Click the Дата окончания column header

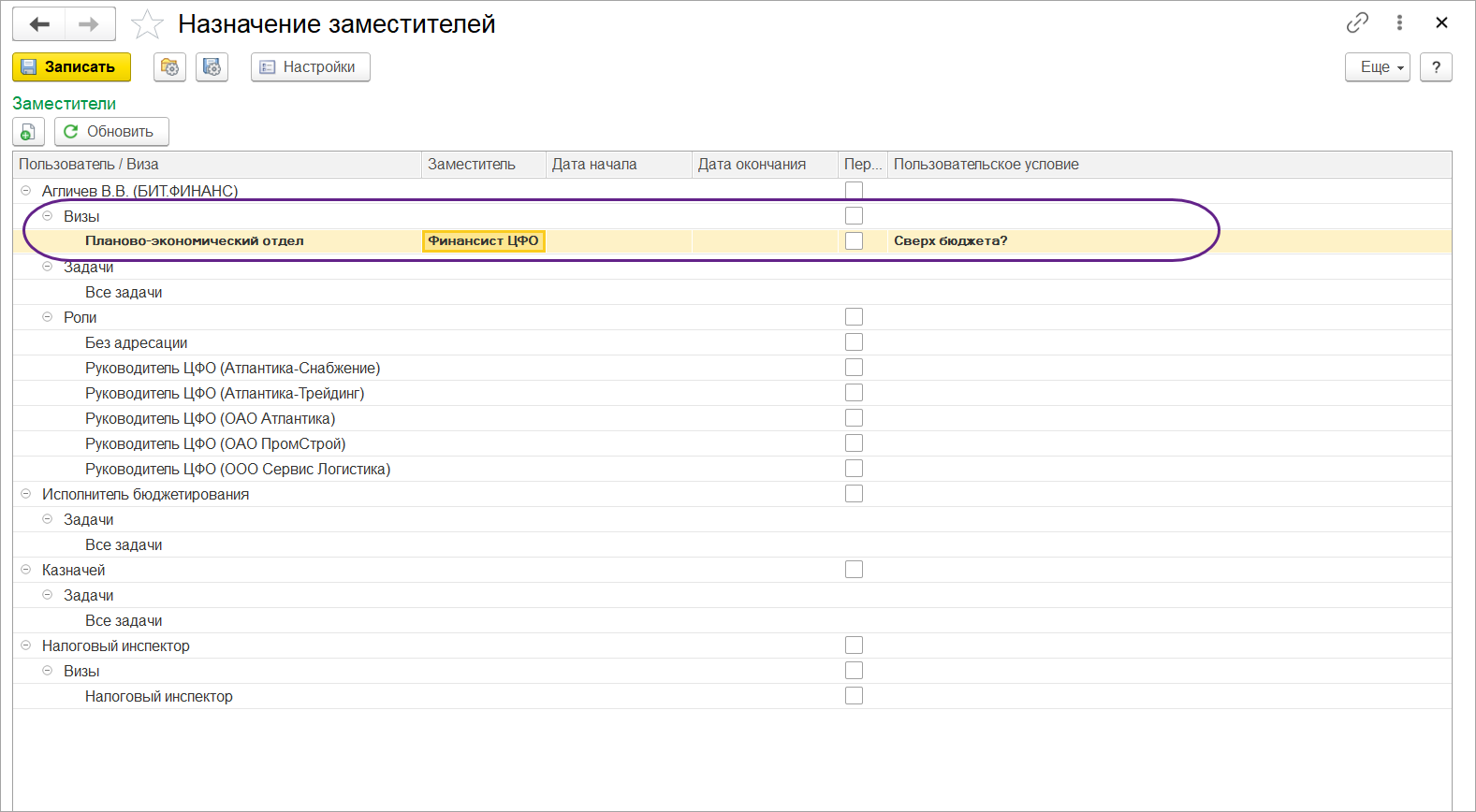tap(765, 165)
